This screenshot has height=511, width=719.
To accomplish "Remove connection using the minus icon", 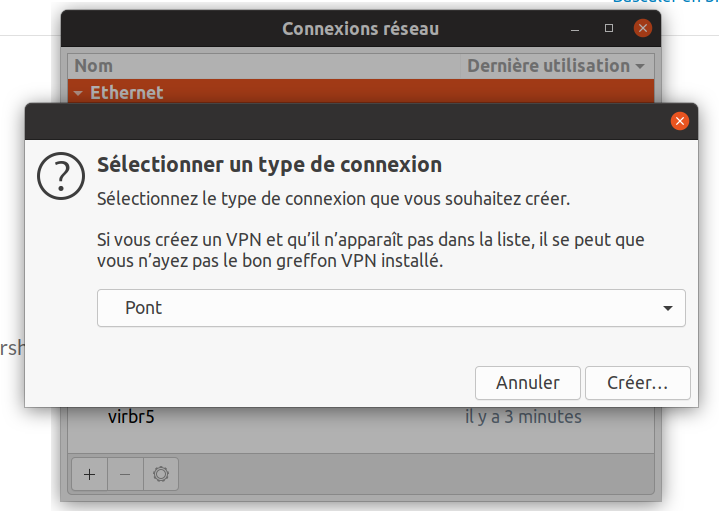I will tap(125, 474).
